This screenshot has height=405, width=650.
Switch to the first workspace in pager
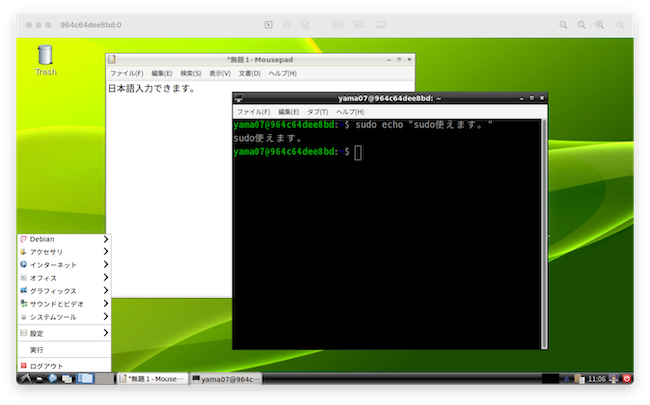85,378
